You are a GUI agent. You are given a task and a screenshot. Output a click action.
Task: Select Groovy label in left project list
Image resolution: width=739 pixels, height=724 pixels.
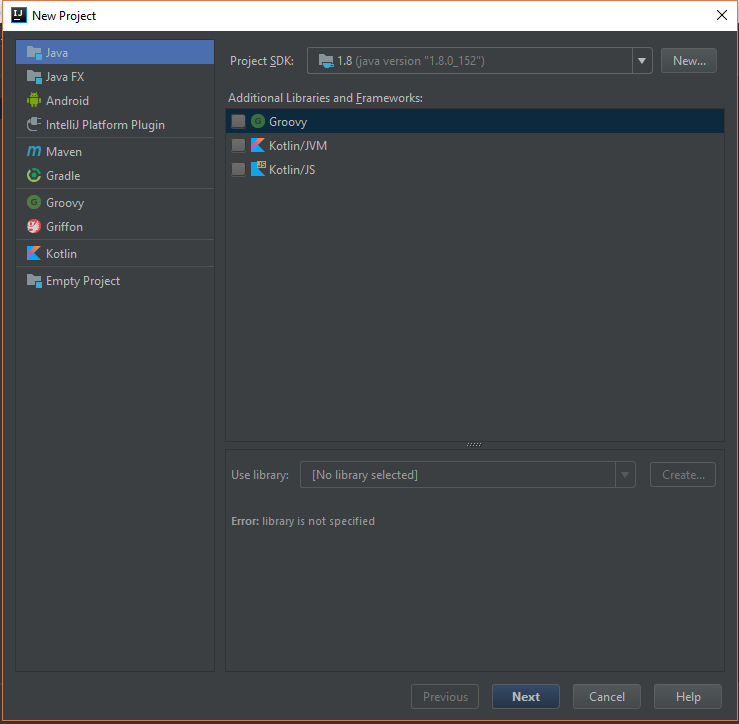[x=65, y=203]
